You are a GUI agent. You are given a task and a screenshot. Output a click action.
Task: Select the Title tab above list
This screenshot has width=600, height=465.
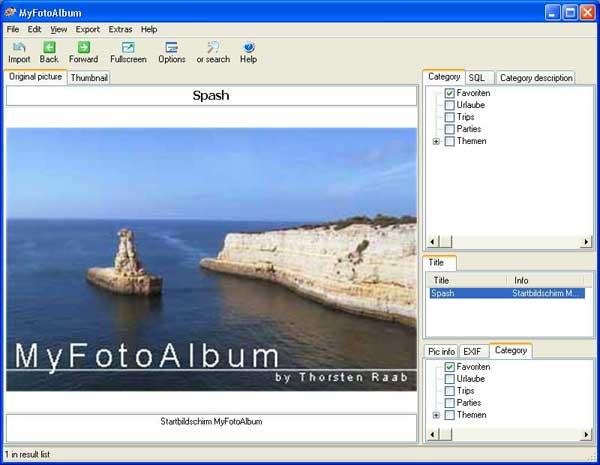pos(439,263)
